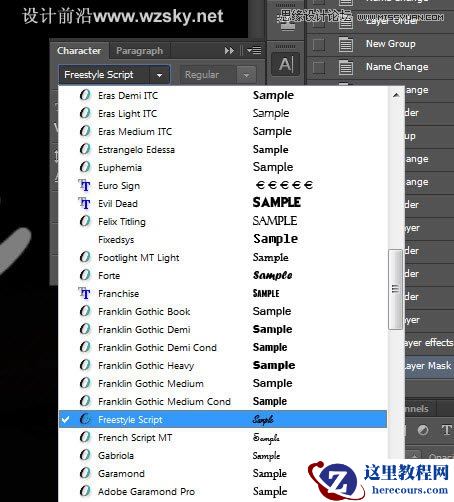Choose the Euphemia font
The height and width of the screenshot is (502, 454).
click(223, 167)
